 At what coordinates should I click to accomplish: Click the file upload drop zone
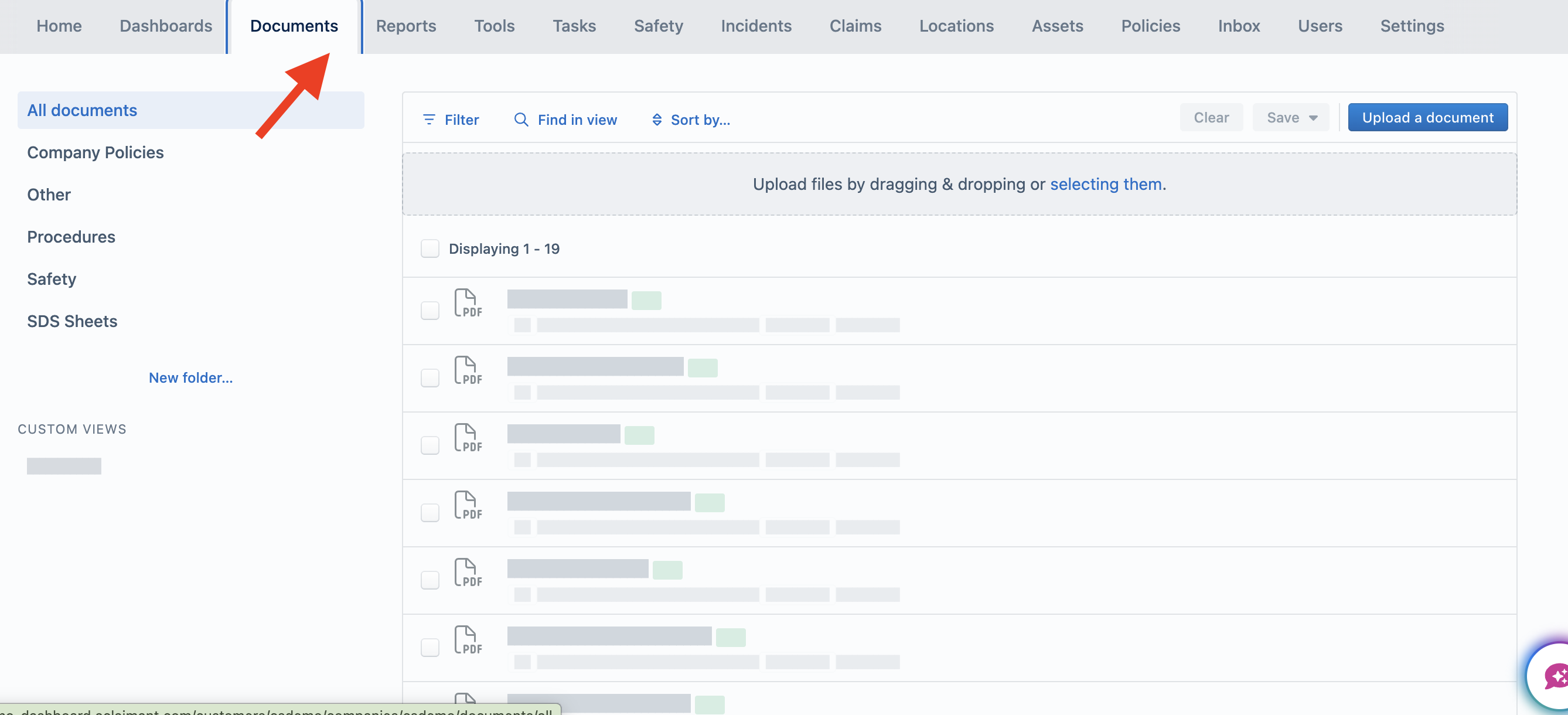click(x=959, y=184)
